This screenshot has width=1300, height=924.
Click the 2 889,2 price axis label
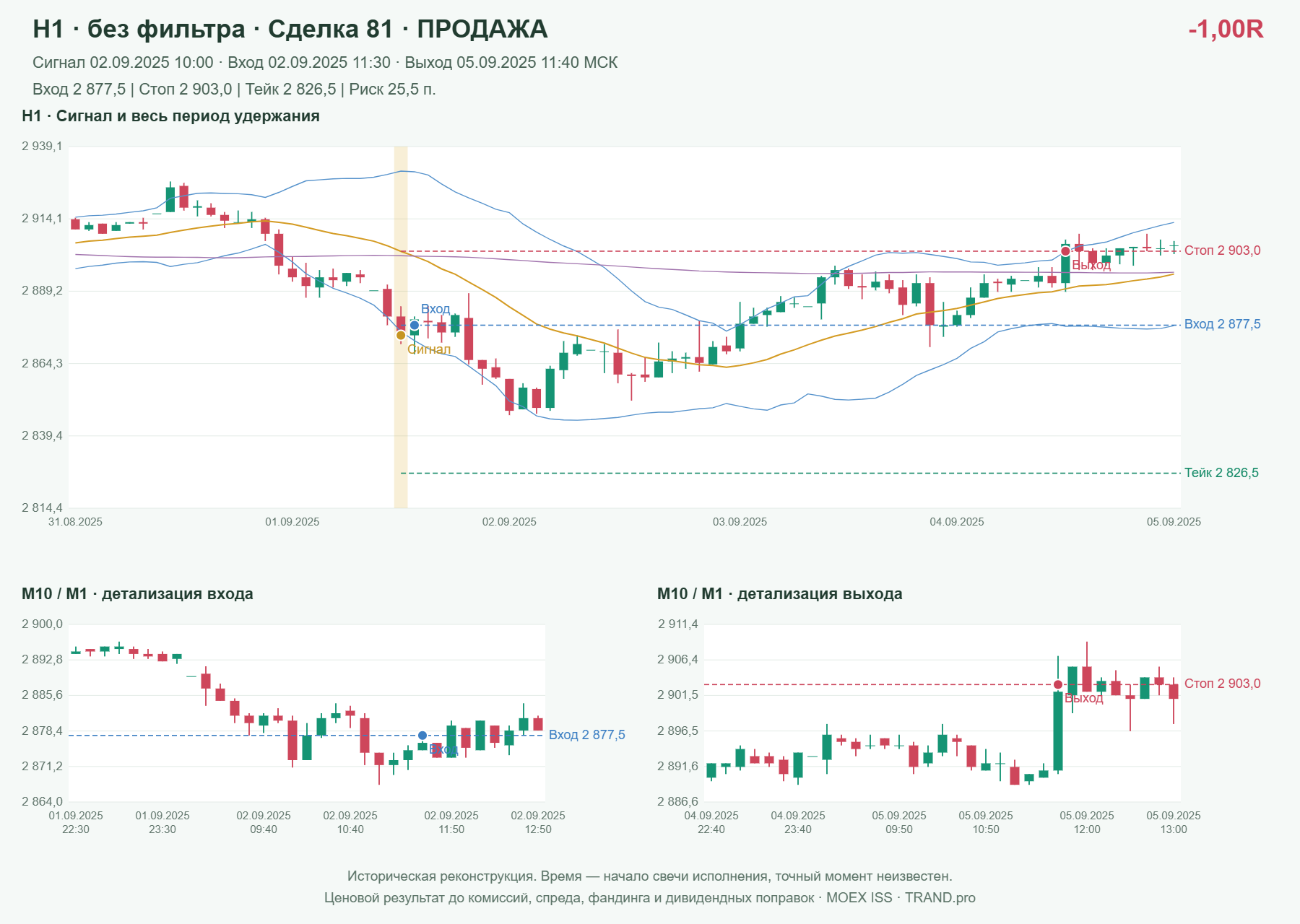(x=42, y=291)
